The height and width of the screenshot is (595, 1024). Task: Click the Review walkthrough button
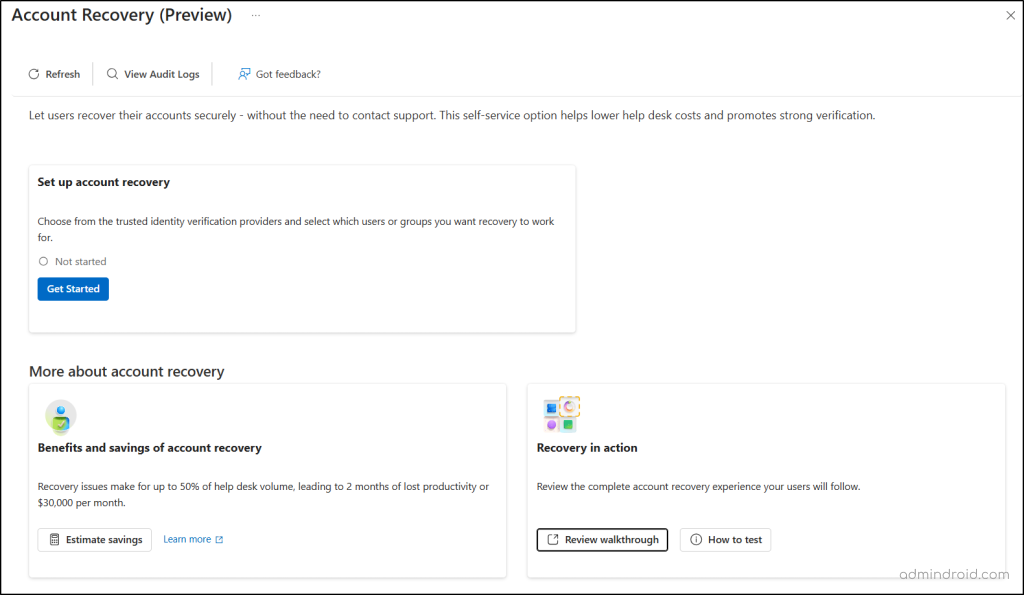(x=602, y=539)
